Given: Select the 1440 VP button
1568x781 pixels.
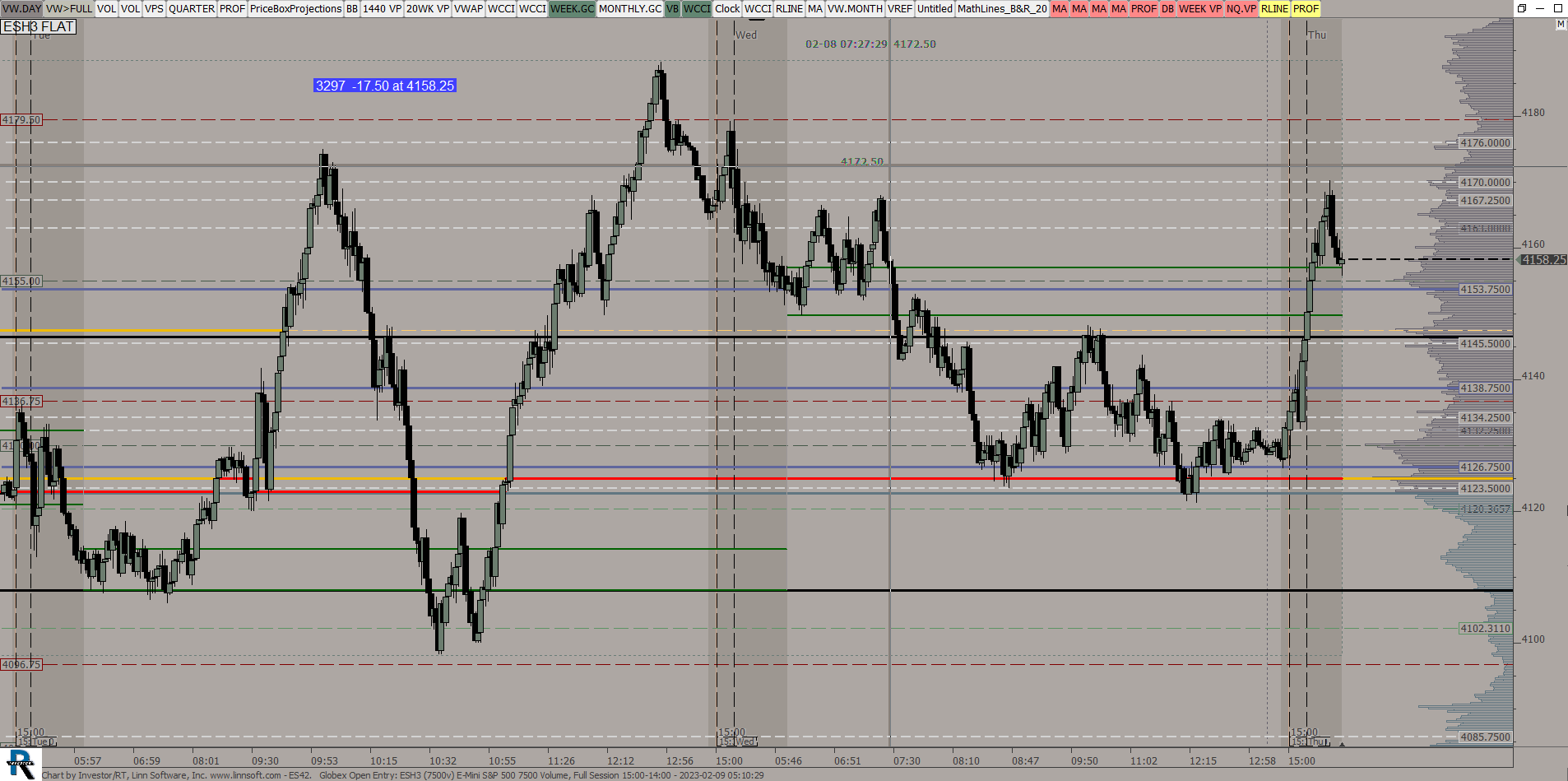Looking at the screenshot, I should pos(382,8).
